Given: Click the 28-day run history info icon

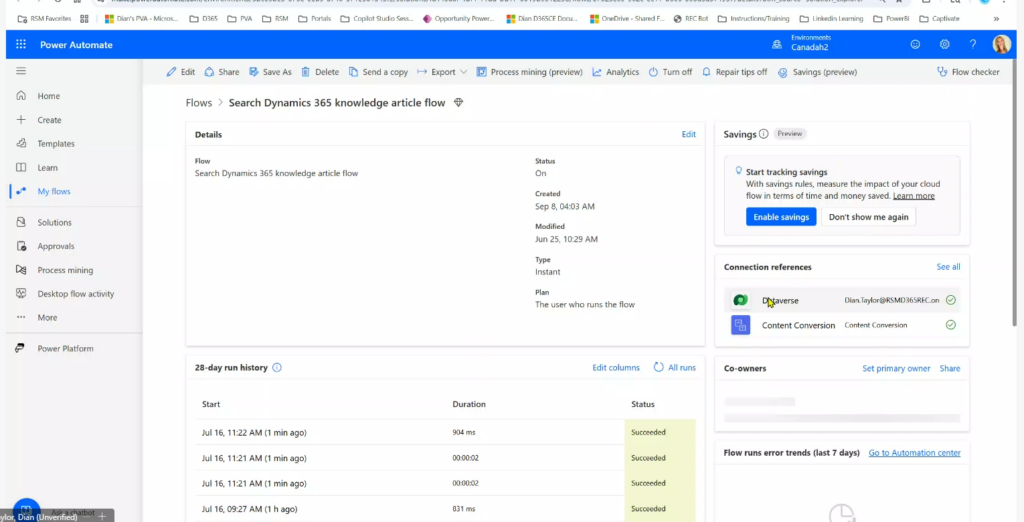Looking at the screenshot, I should click(277, 367).
